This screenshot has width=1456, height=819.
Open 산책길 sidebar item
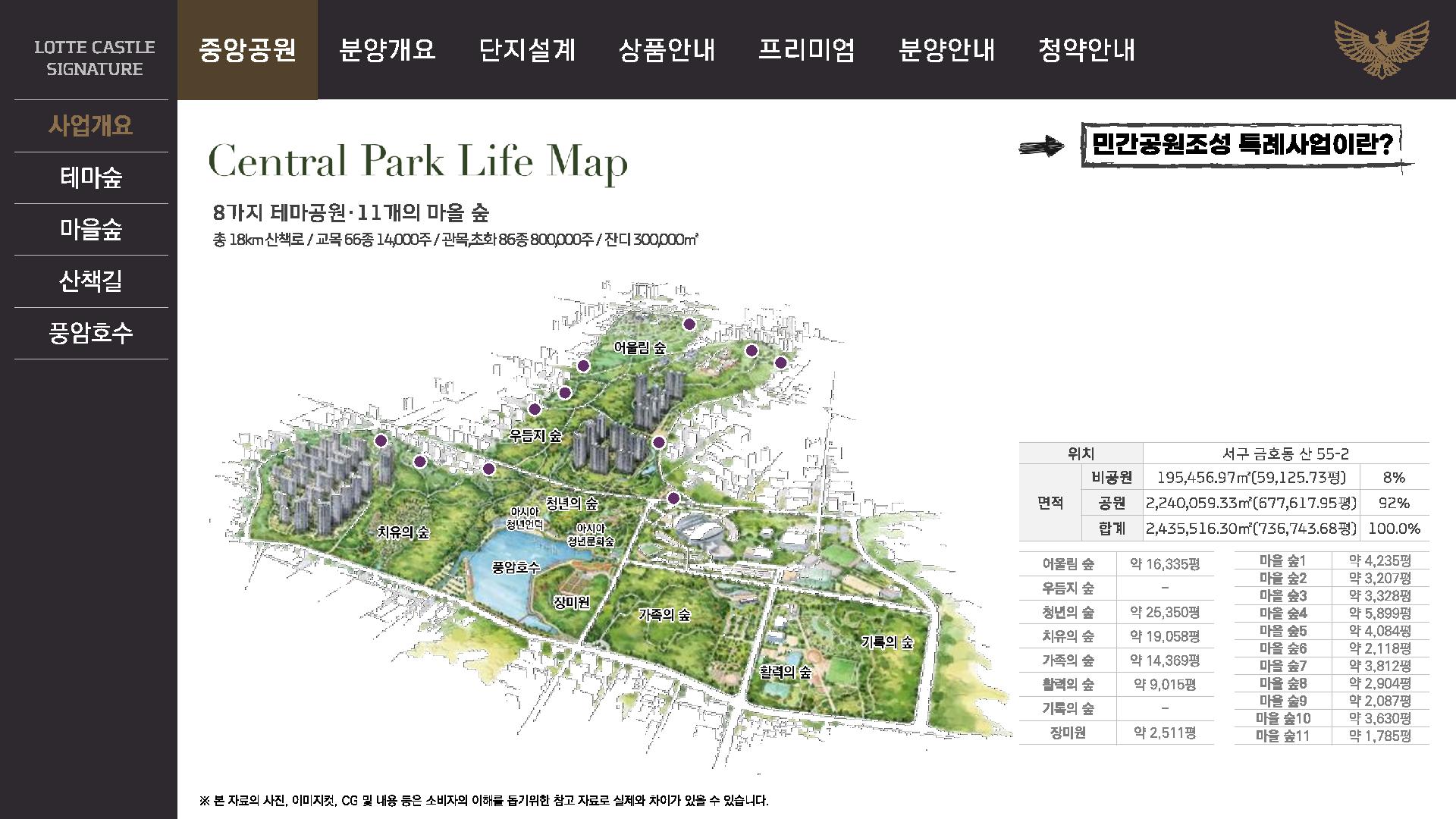[x=91, y=281]
